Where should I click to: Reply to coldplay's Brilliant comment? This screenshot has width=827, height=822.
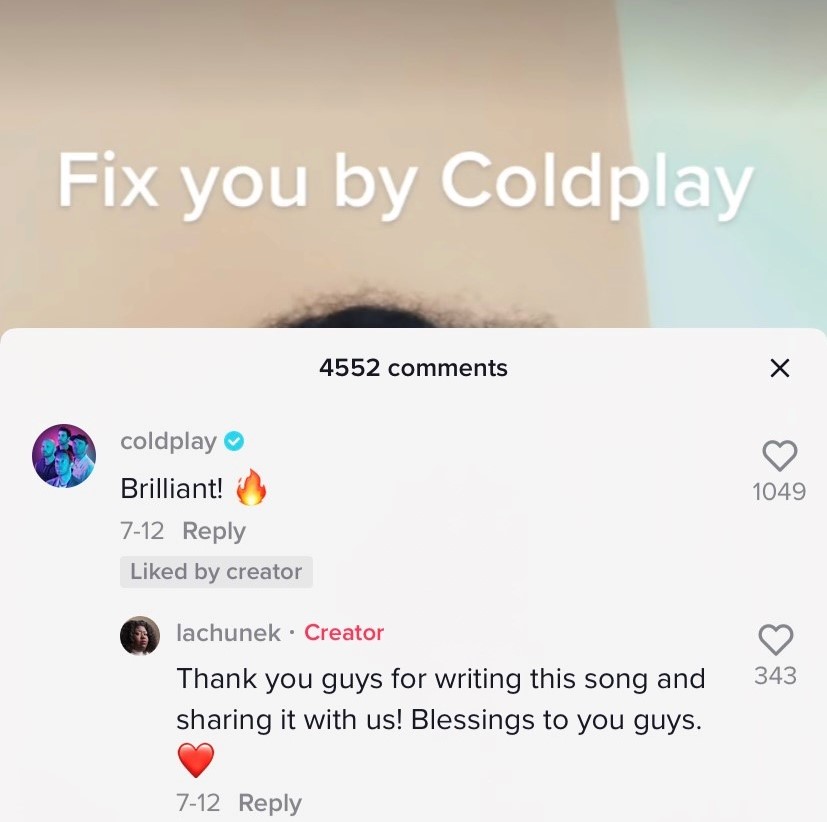tap(214, 531)
